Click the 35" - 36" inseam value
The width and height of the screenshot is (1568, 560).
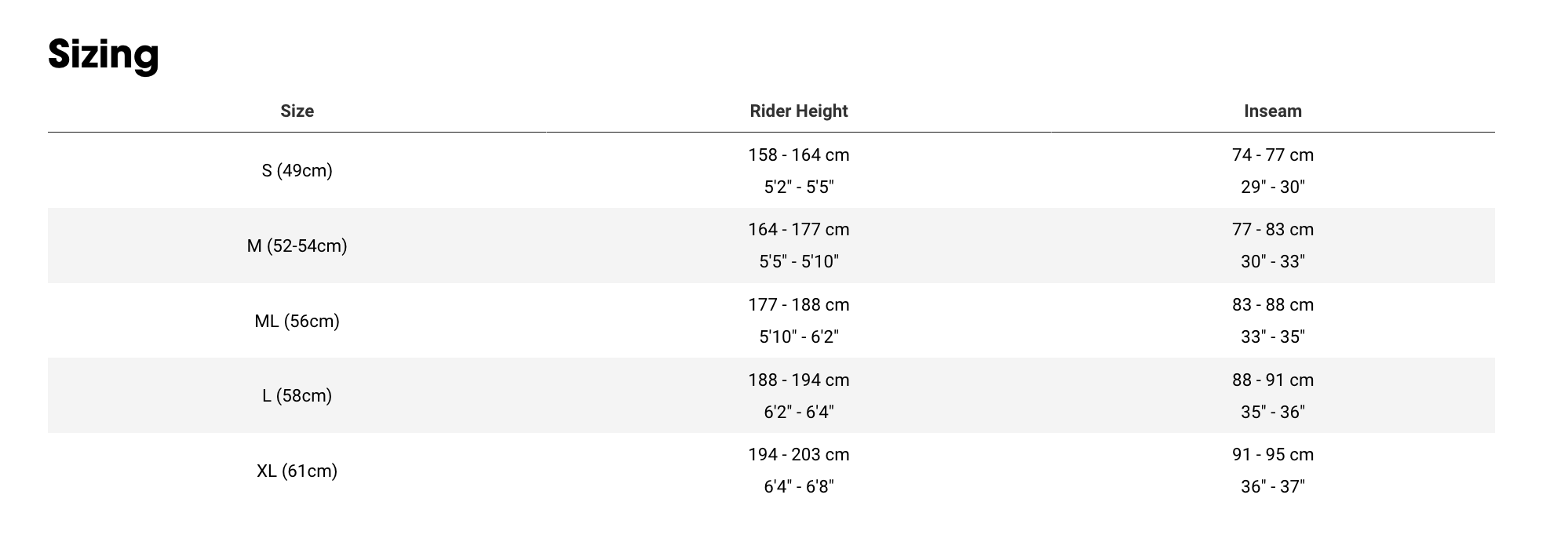tap(1272, 412)
